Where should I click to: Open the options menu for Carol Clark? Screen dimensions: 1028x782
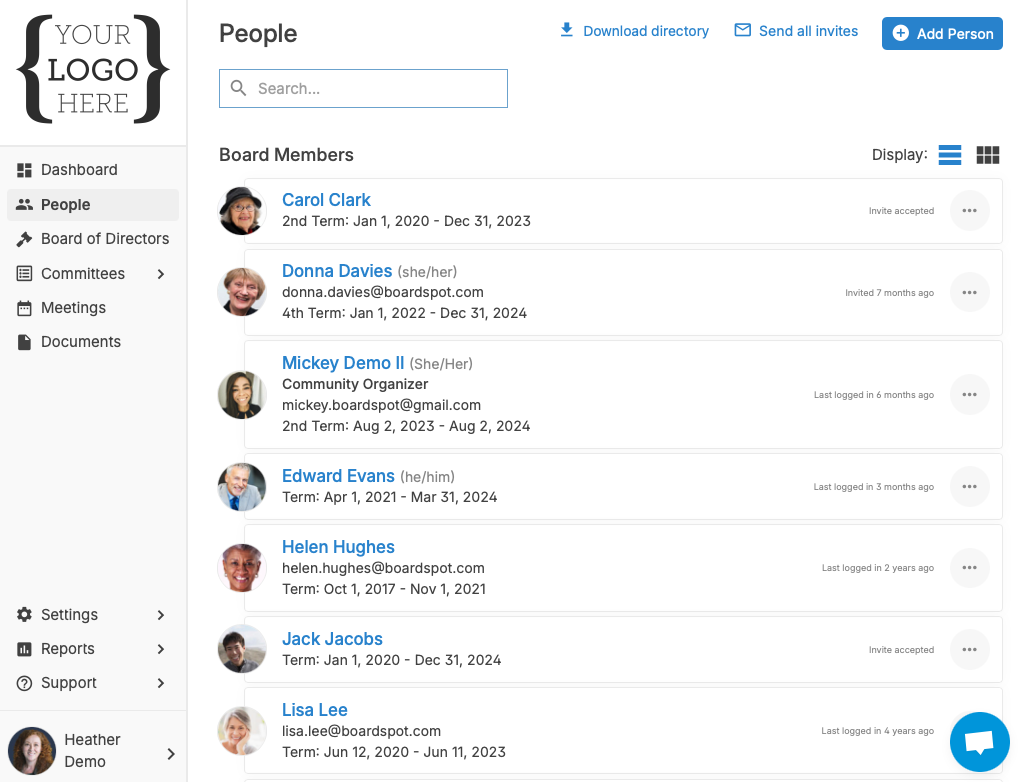pyautogui.click(x=969, y=211)
